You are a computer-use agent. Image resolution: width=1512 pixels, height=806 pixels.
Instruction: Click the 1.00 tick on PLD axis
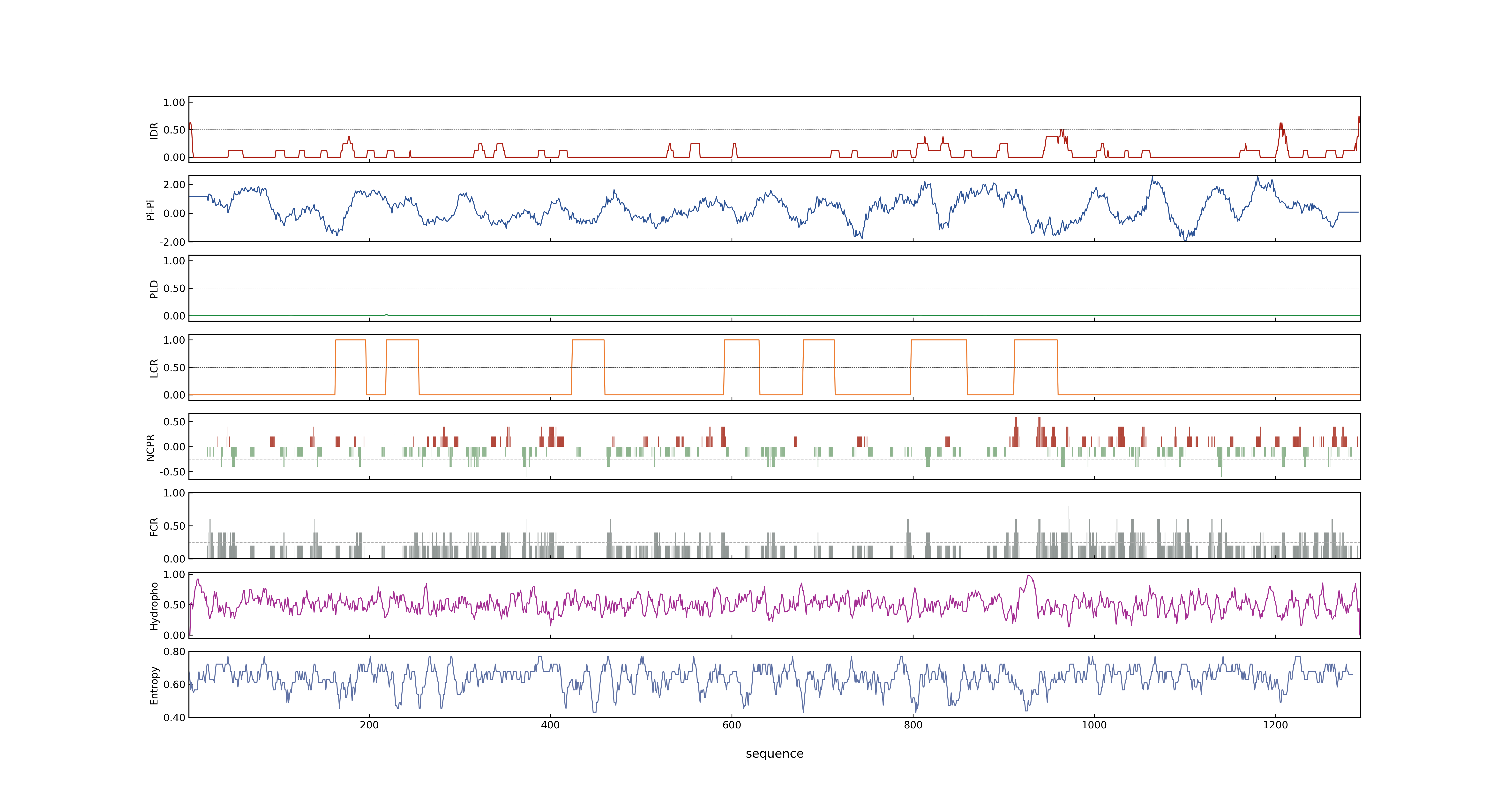(174, 261)
